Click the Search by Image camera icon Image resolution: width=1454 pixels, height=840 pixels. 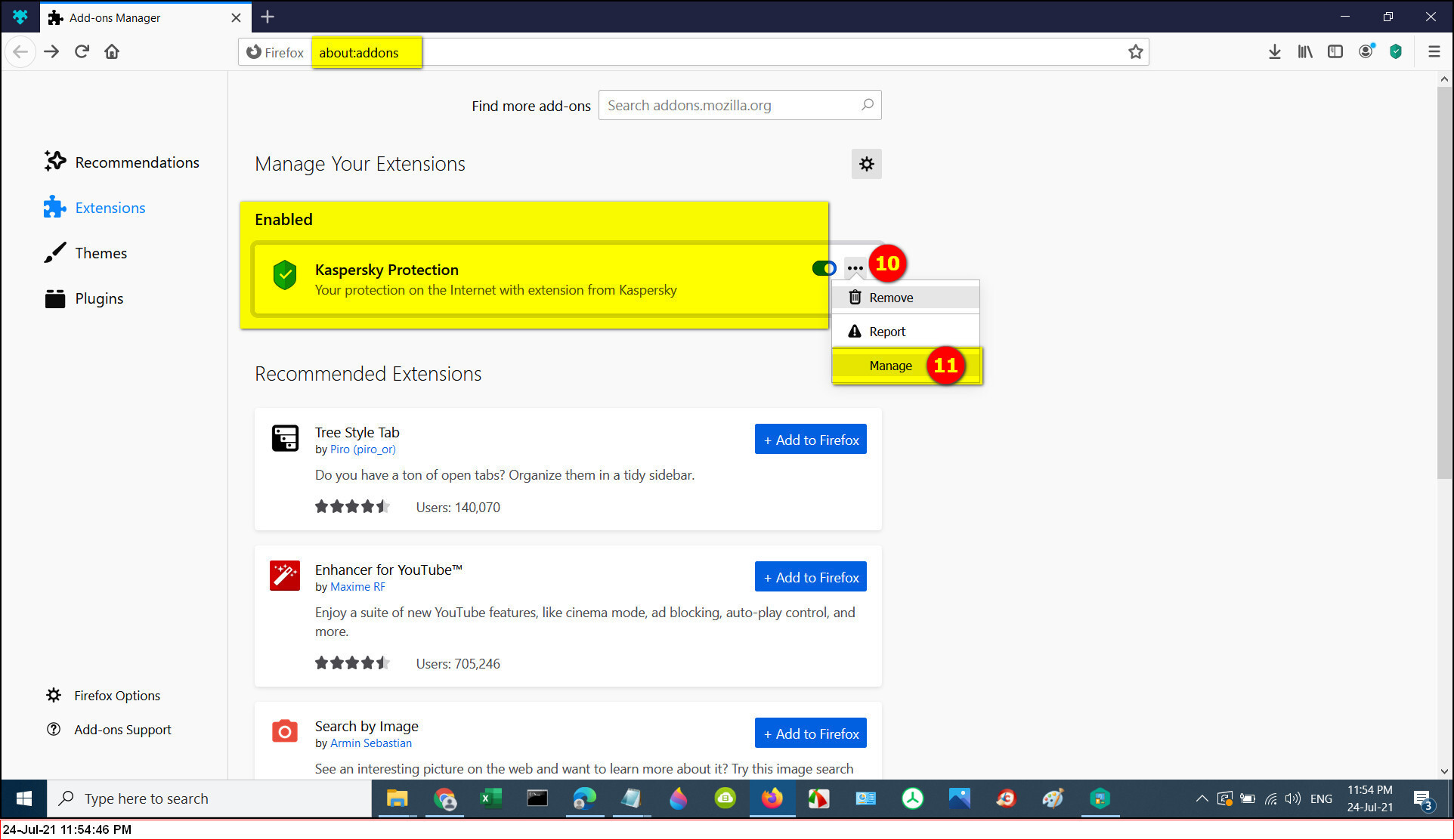click(x=285, y=731)
